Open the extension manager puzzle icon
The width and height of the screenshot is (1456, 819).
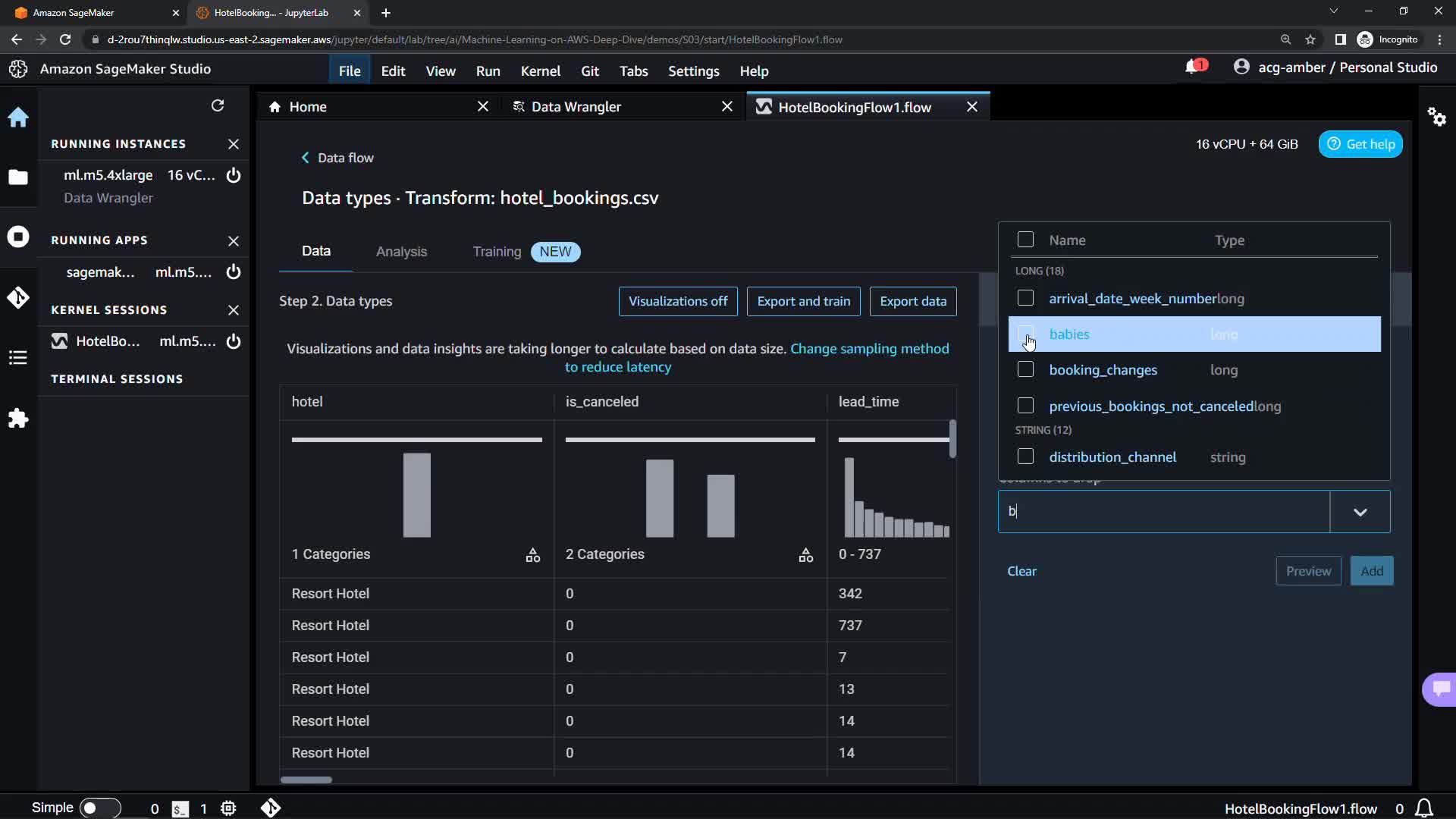coord(18,419)
